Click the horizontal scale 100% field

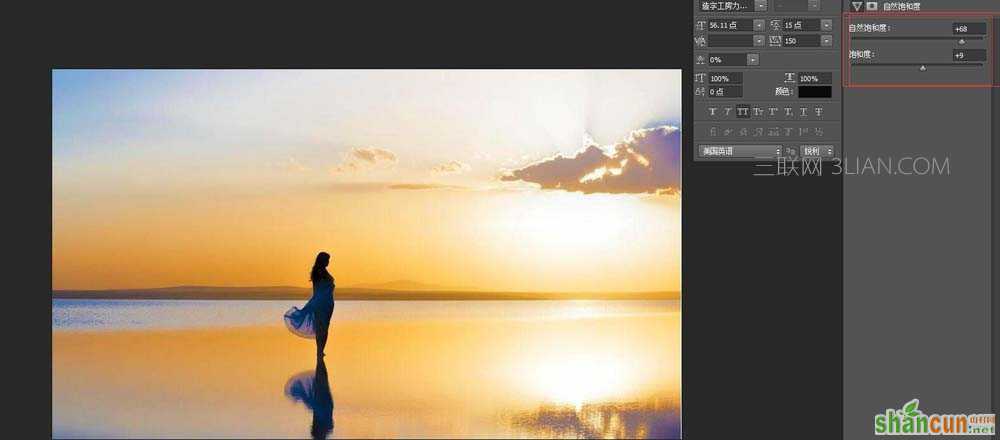[x=815, y=78]
